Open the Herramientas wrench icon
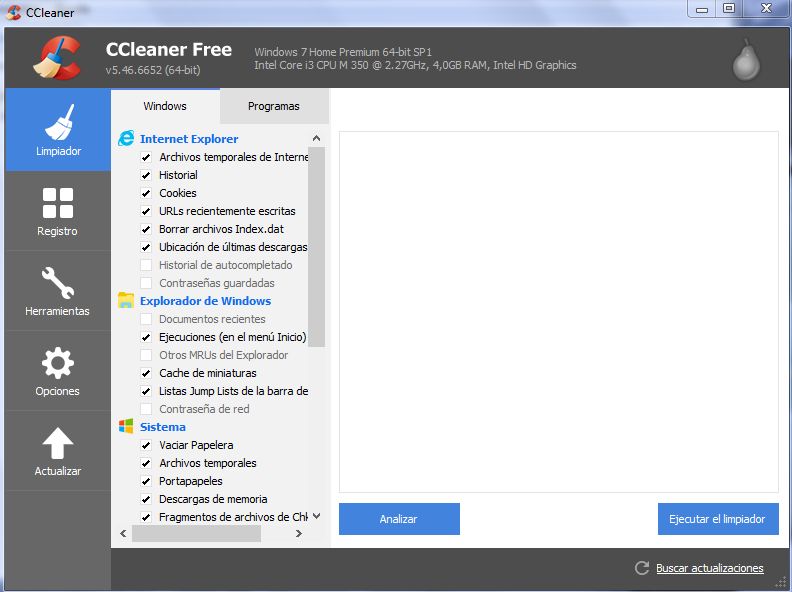 pos(58,283)
